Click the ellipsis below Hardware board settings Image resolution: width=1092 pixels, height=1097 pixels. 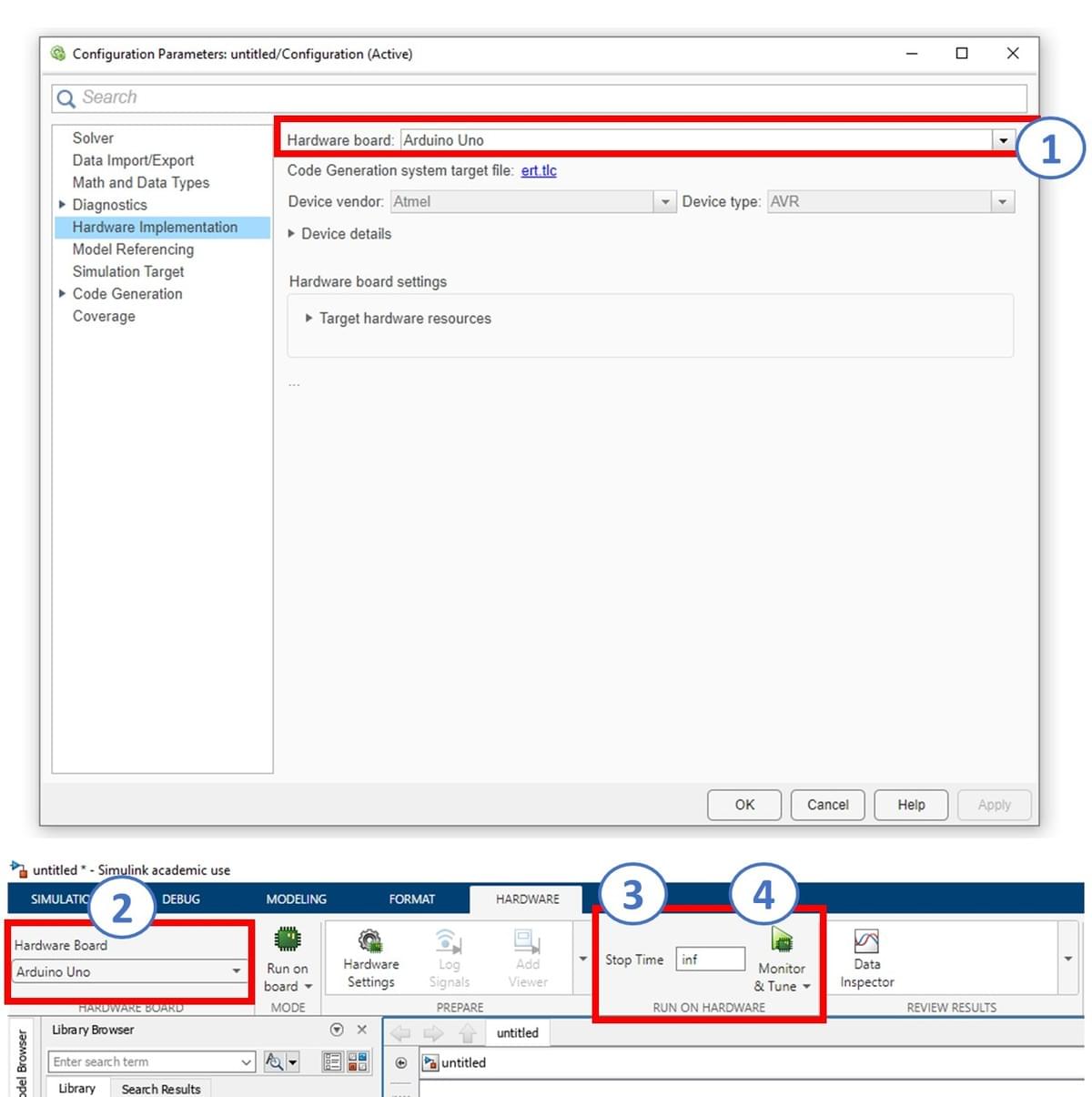[x=294, y=385]
